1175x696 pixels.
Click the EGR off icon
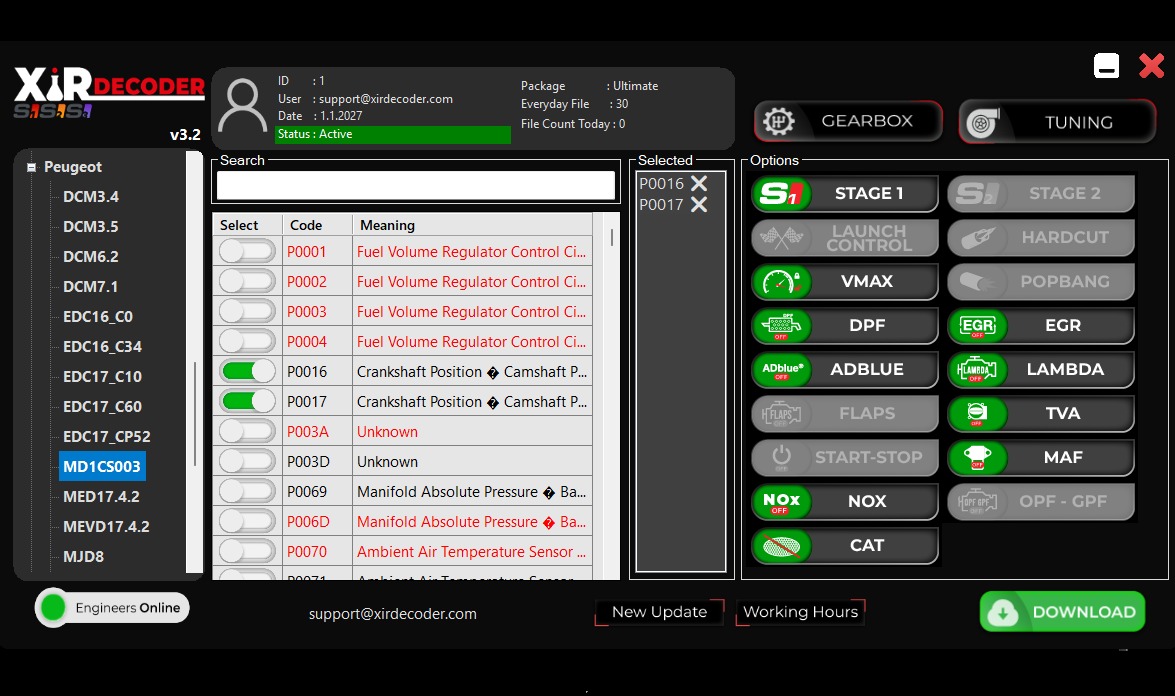[x=977, y=326]
